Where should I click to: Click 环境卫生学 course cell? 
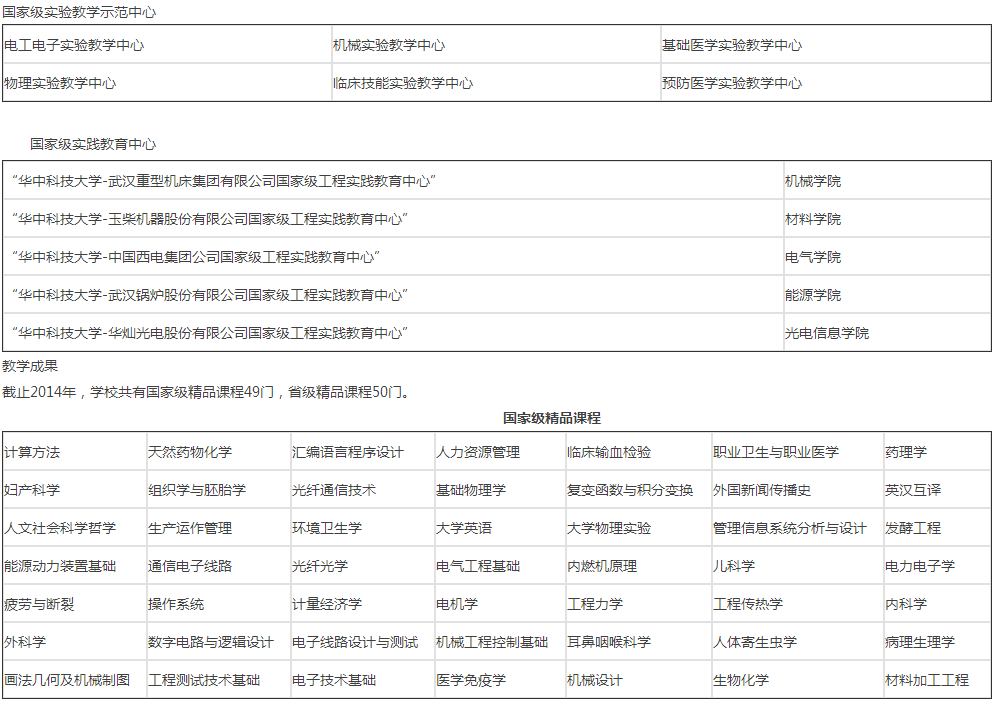(x=362, y=528)
